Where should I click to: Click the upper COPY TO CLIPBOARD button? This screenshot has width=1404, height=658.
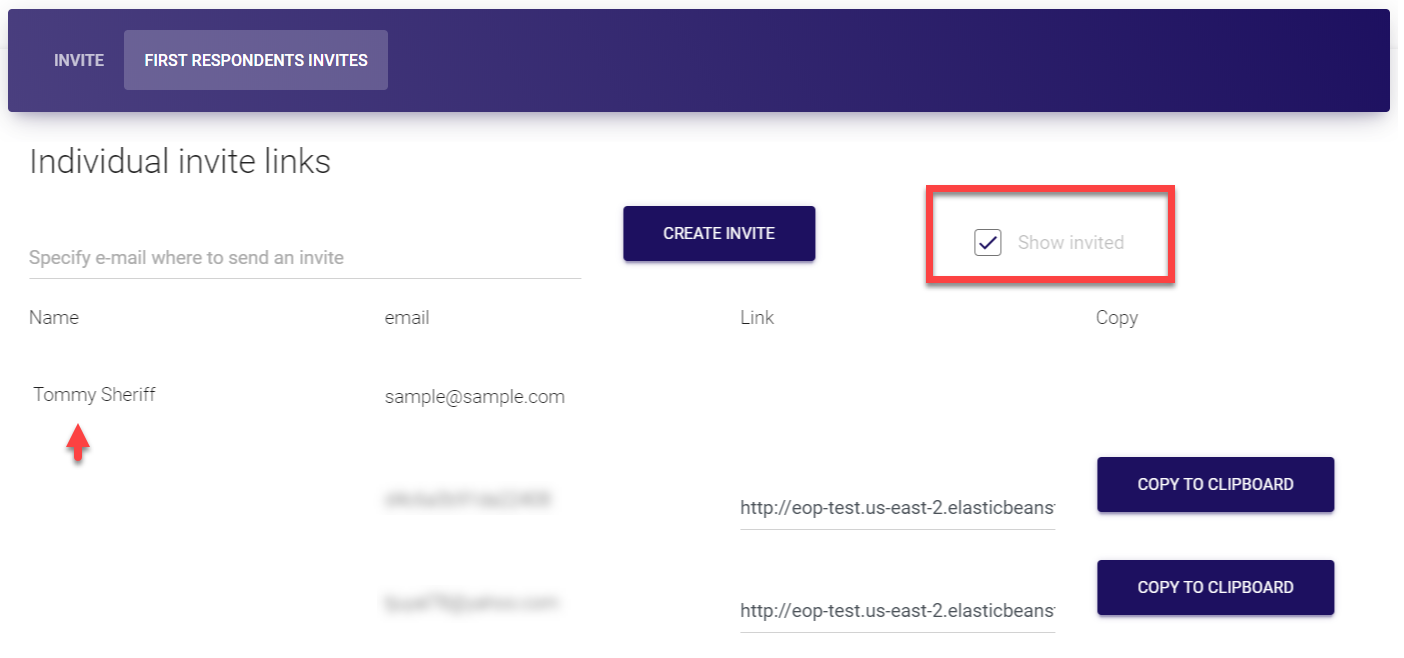1215,485
